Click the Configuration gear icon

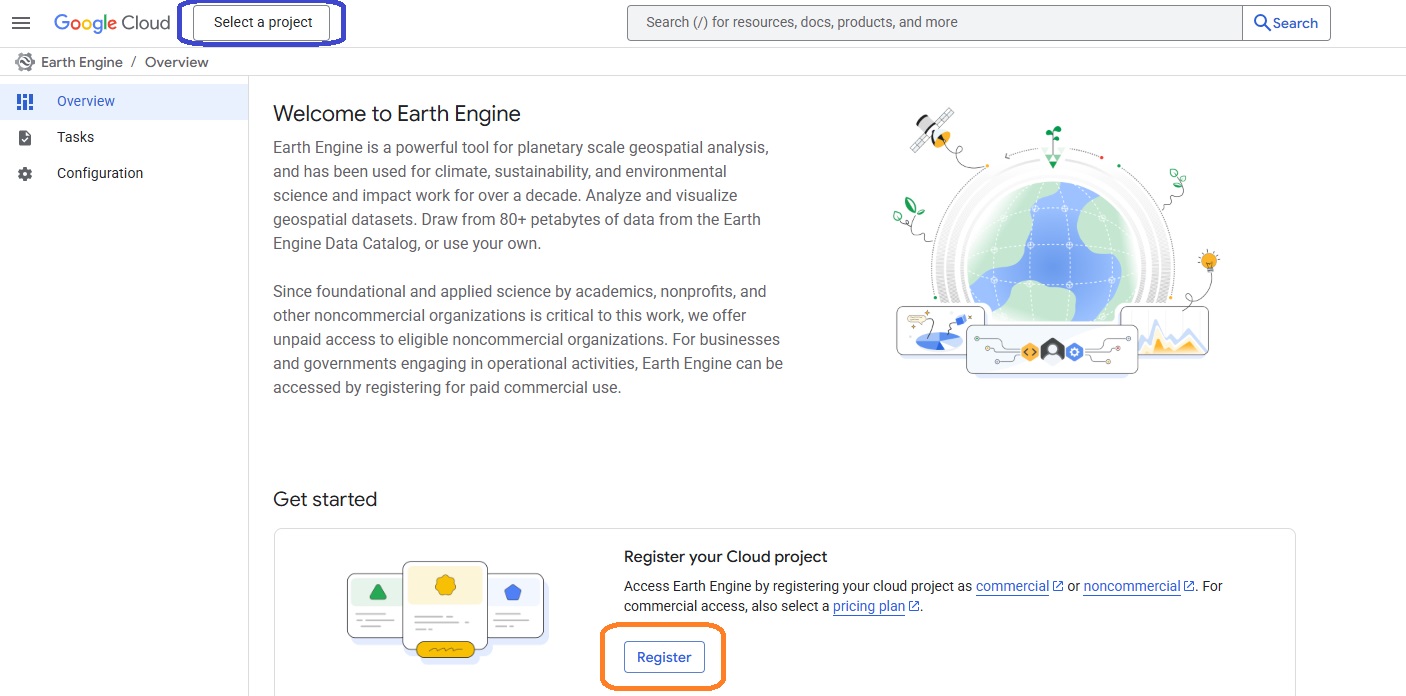point(25,173)
